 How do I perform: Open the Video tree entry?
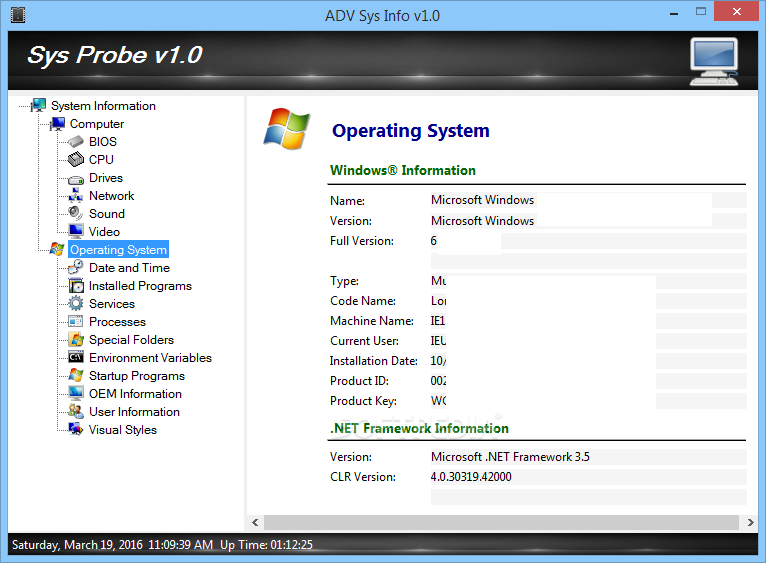point(104,232)
